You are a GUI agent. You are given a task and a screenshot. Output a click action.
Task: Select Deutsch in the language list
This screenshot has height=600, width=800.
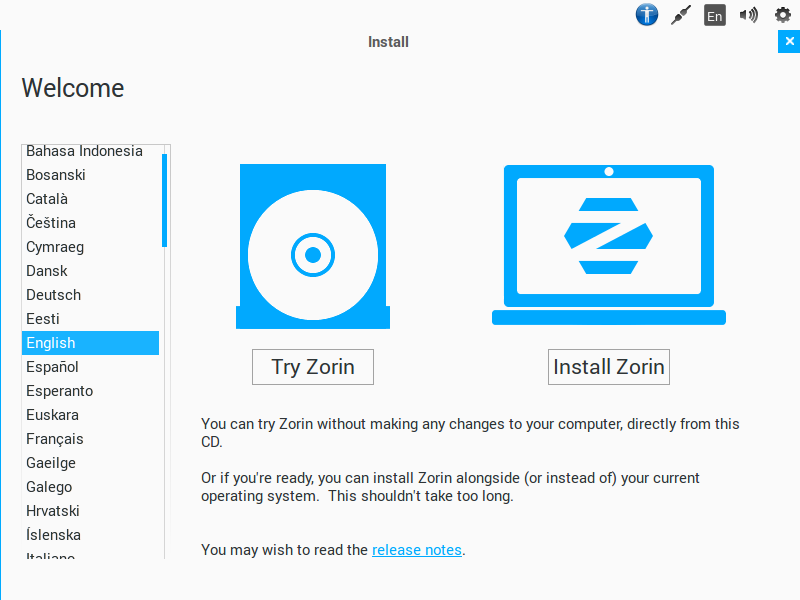[x=54, y=295]
